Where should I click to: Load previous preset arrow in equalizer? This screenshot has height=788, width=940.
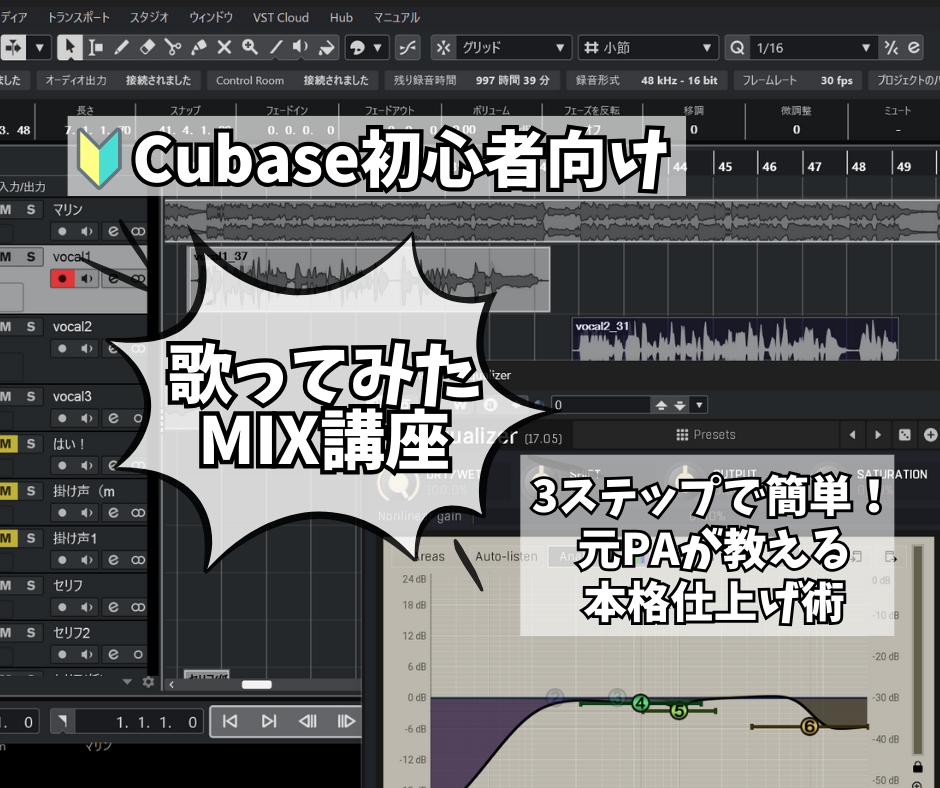coord(852,435)
